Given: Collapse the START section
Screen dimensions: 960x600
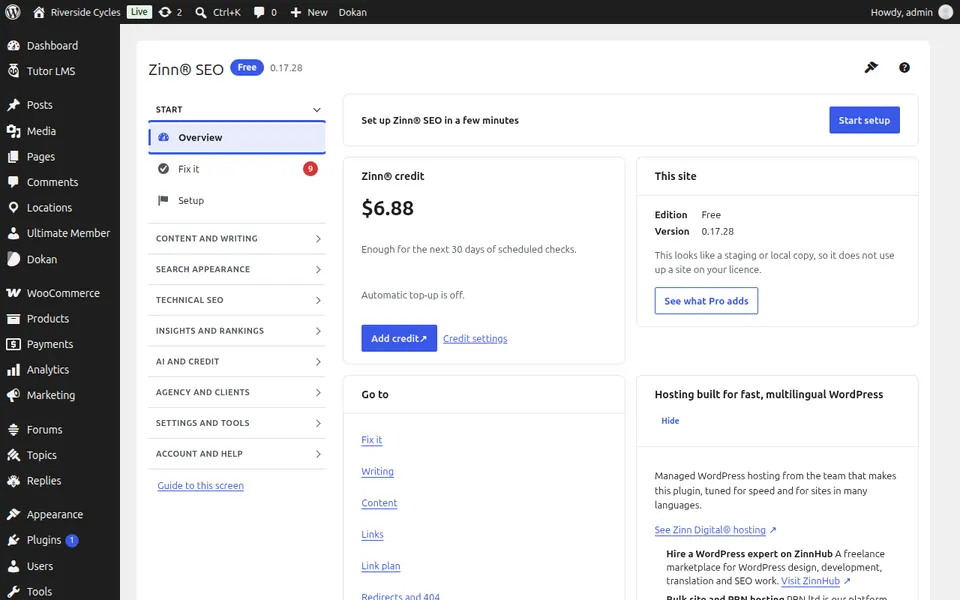Looking at the screenshot, I should (x=237, y=110).
